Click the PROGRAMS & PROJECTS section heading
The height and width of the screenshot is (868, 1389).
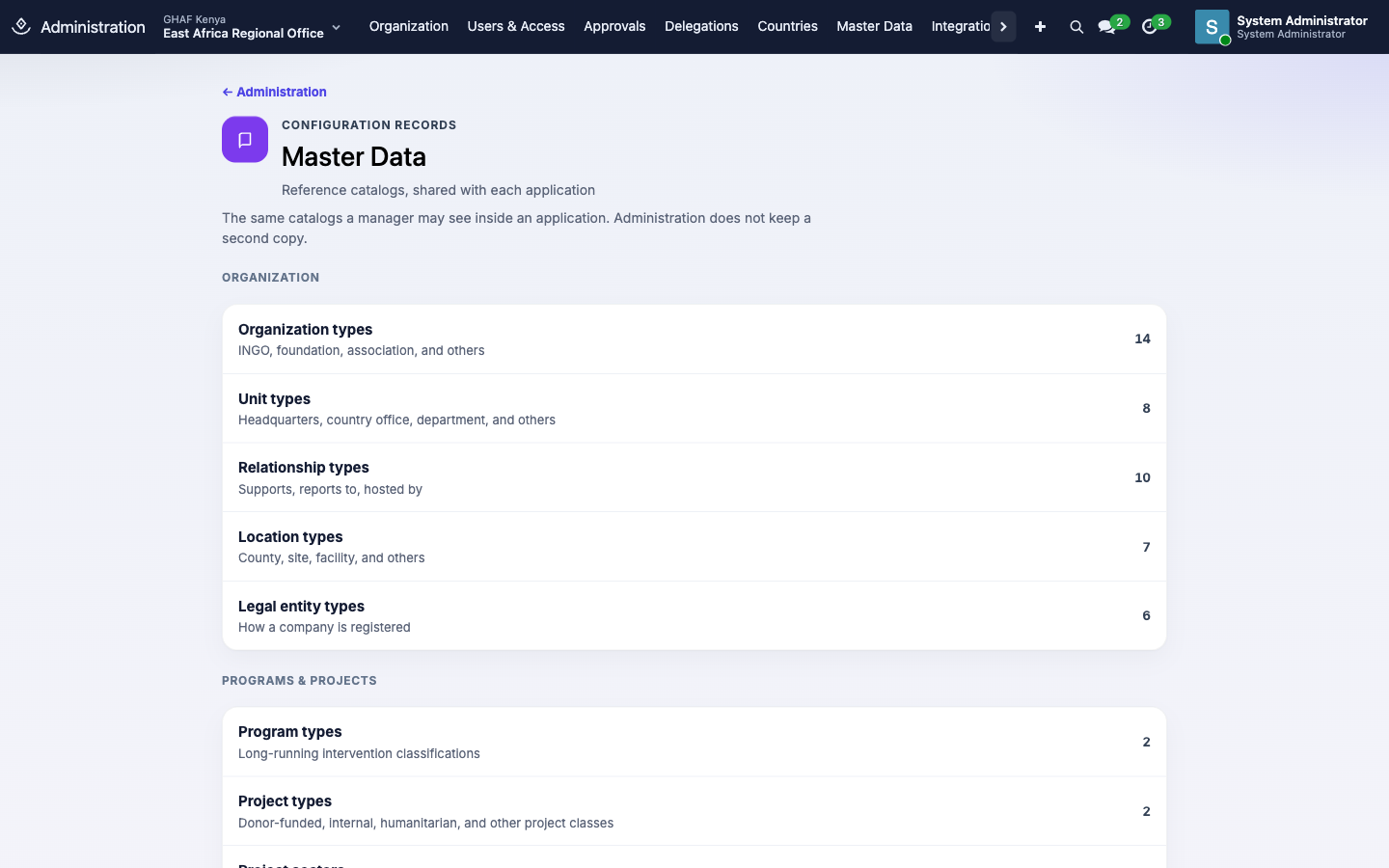click(299, 681)
